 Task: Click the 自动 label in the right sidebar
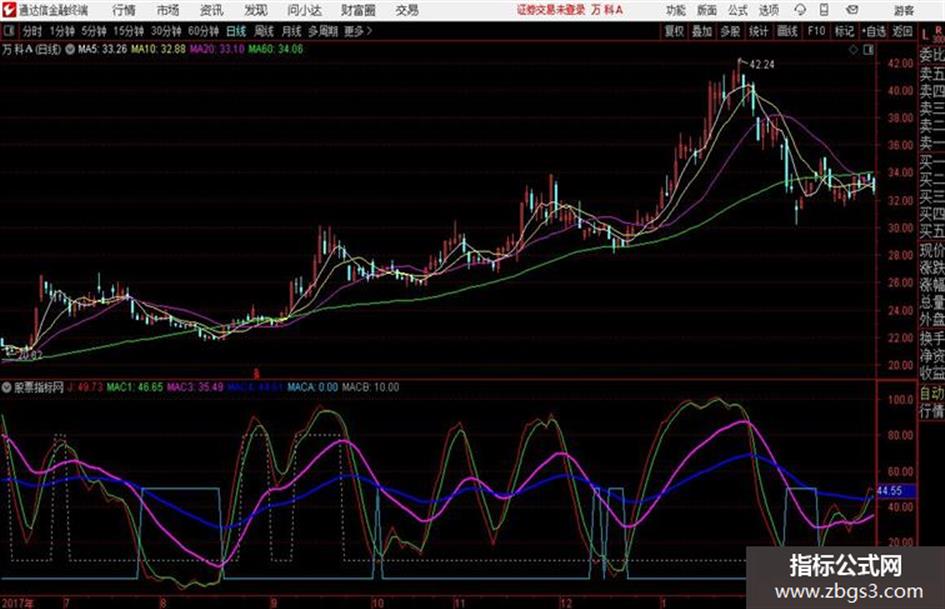click(x=932, y=393)
